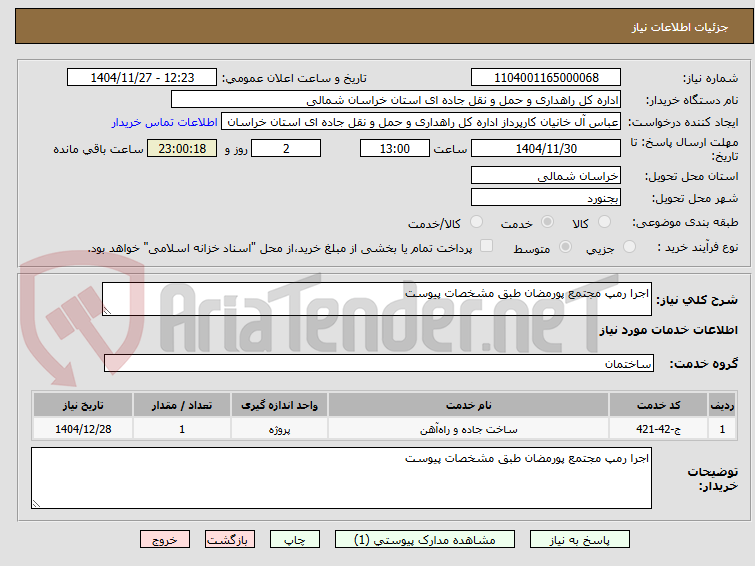Click the واحد اندازه گیری column header
The image size is (755, 566).
[279, 405]
